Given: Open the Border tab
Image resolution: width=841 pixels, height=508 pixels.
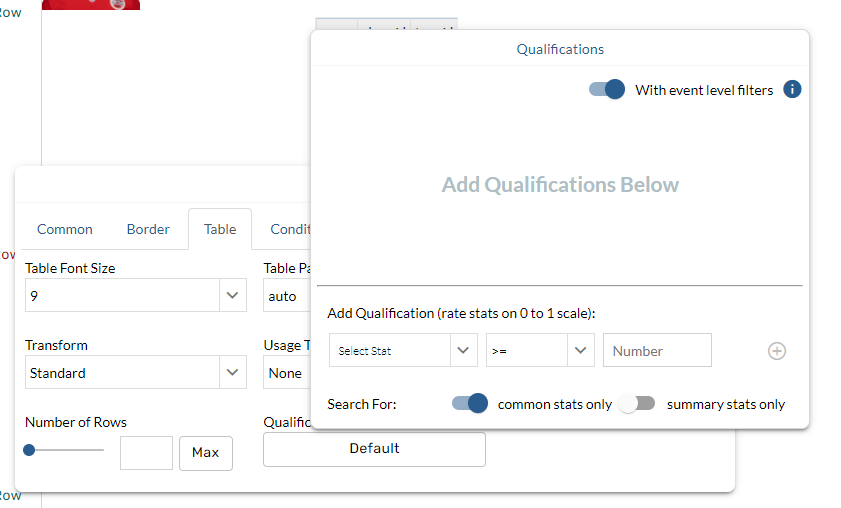Looking at the screenshot, I should click(x=148, y=229).
